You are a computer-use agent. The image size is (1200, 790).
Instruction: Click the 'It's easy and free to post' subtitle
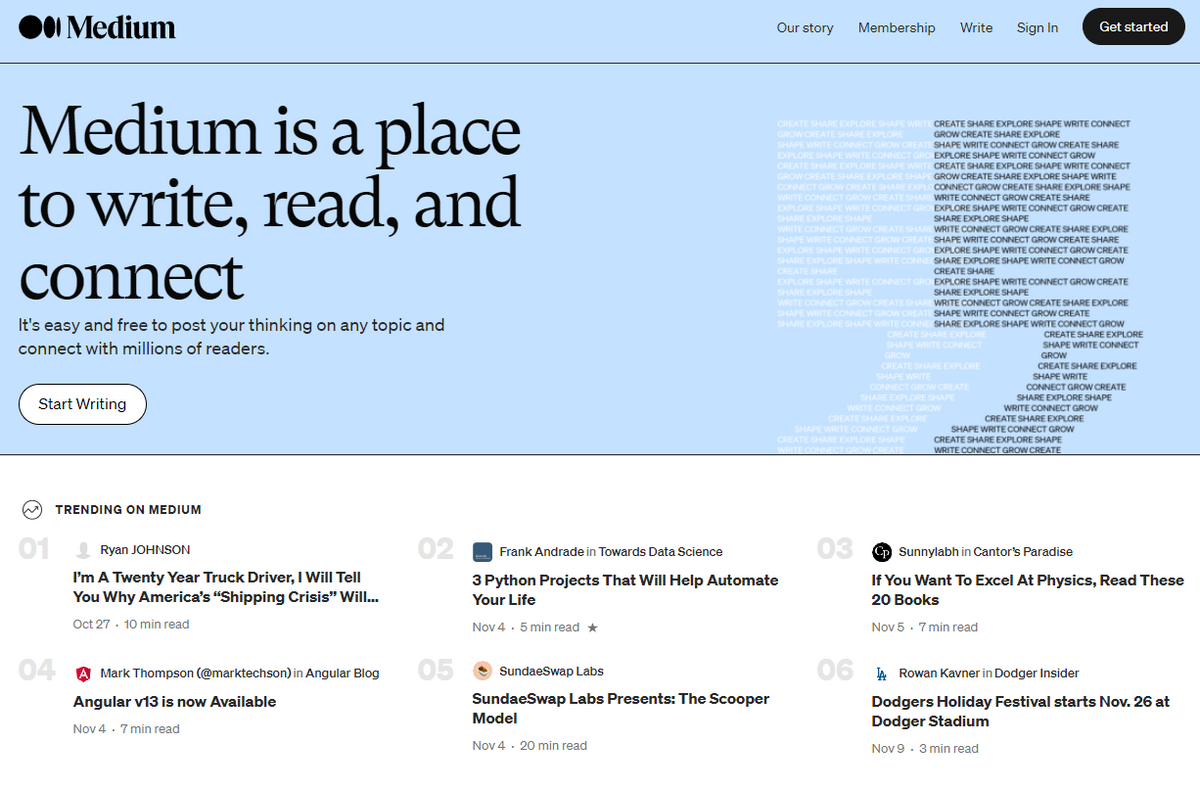[x=231, y=337]
